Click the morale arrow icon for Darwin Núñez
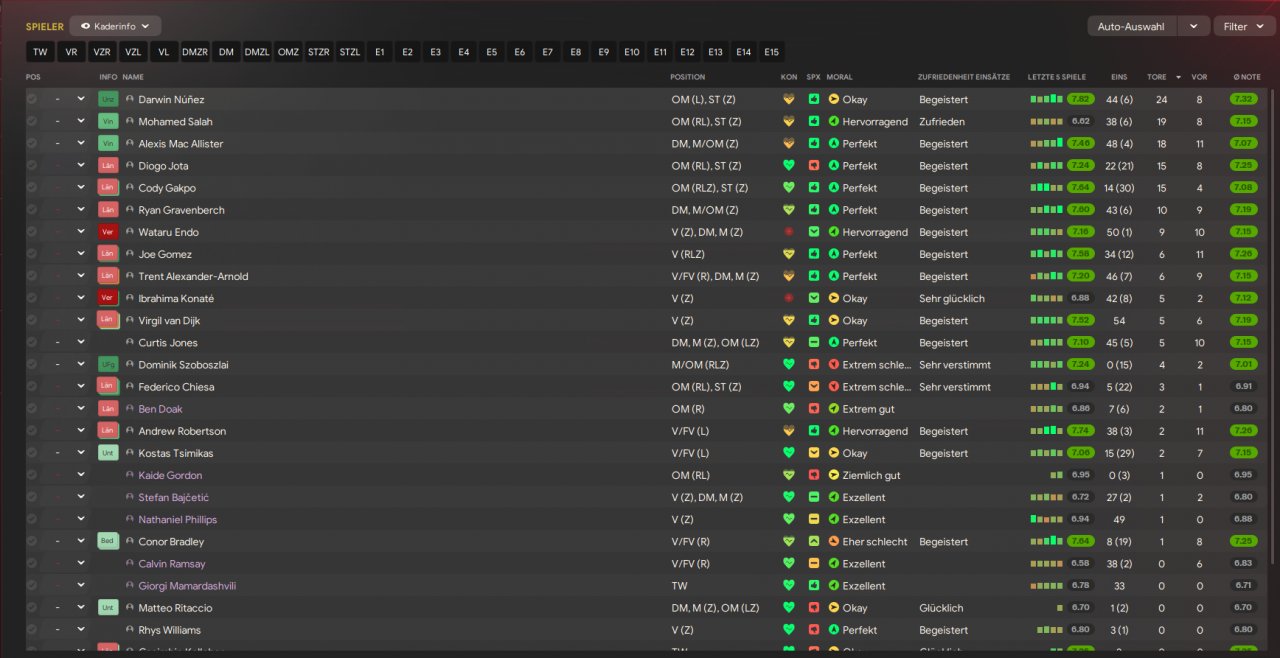Screen dimensions: 1280x658 (834, 99)
